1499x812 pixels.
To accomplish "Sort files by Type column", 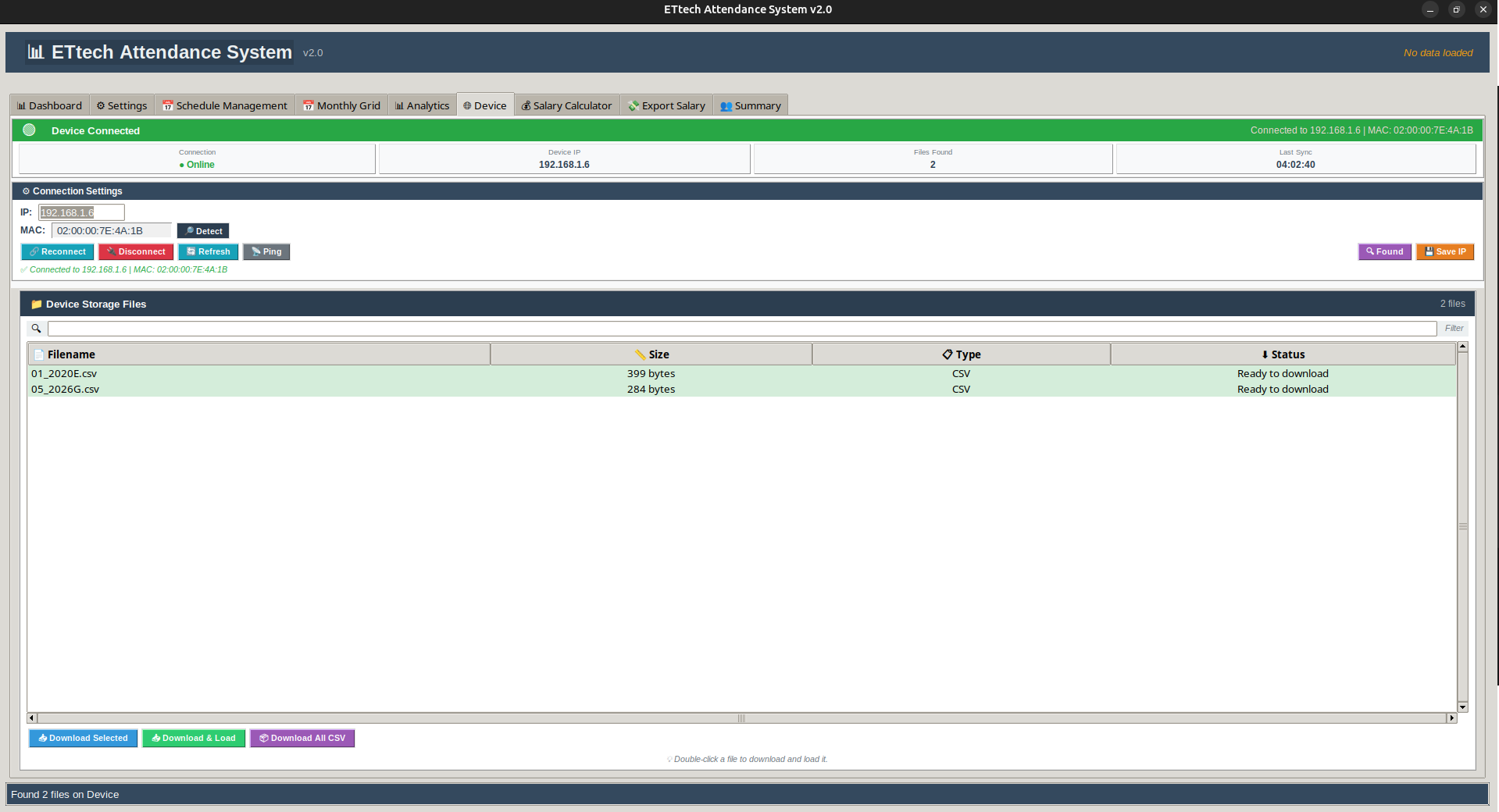I will tap(962, 354).
